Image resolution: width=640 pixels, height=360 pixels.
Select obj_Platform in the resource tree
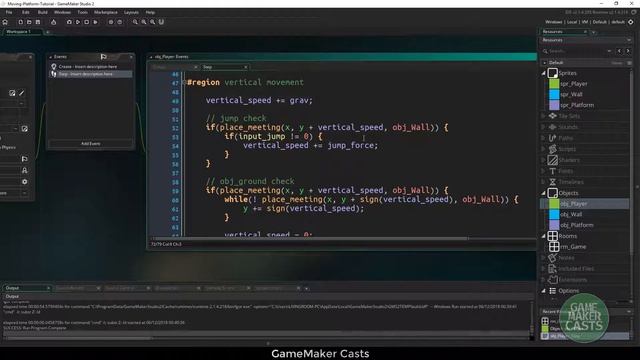[577, 225]
